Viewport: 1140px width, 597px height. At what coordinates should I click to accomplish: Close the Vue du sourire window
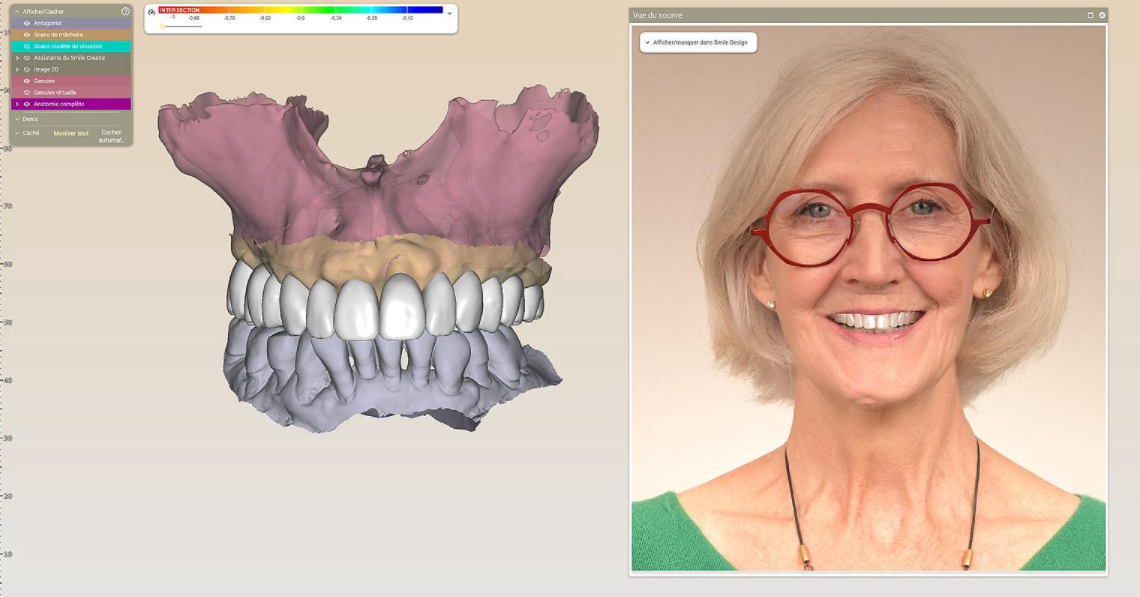pyautogui.click(x=1102, y=15)
